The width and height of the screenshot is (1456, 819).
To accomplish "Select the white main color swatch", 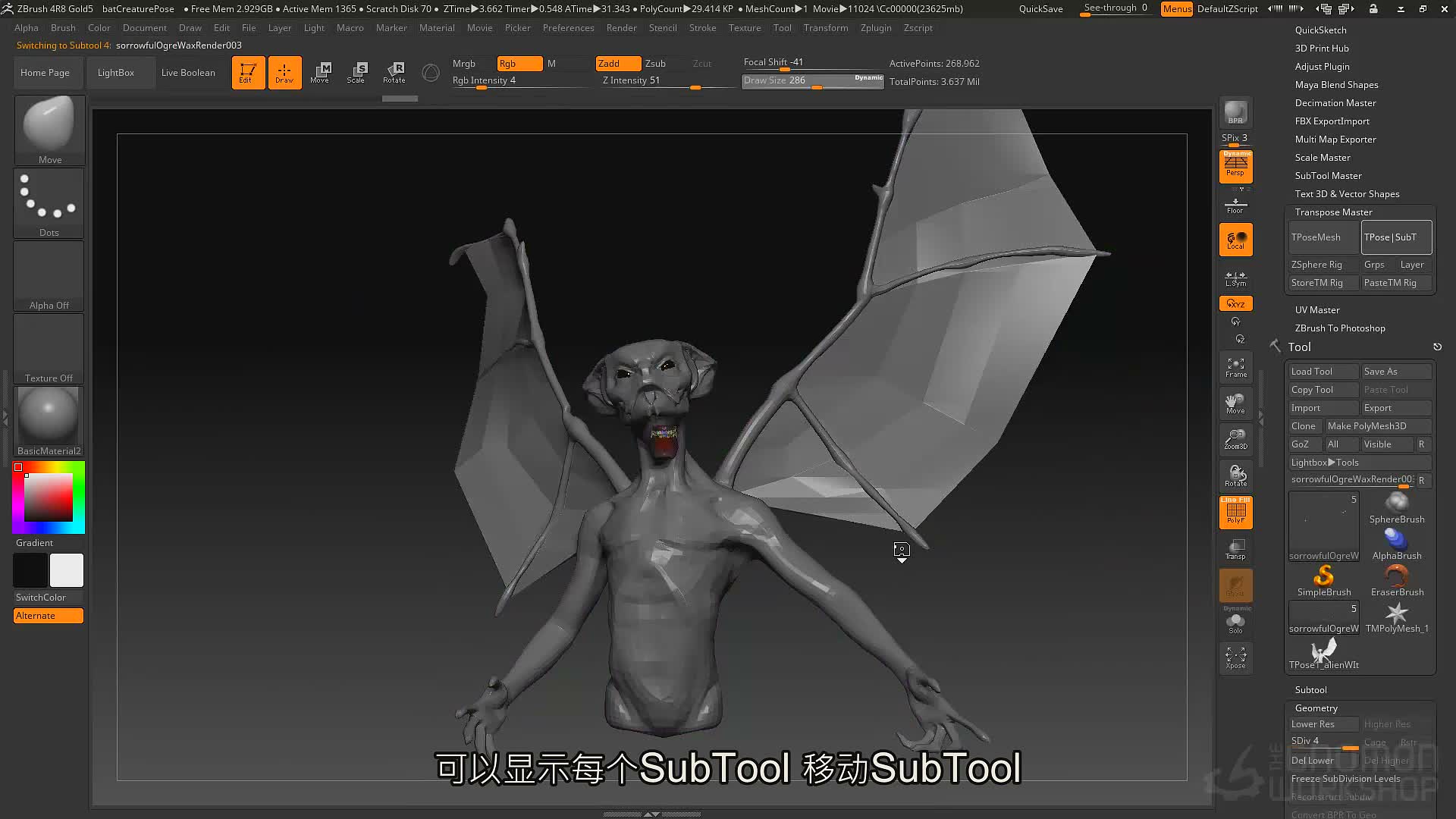I will pos(67,570).
